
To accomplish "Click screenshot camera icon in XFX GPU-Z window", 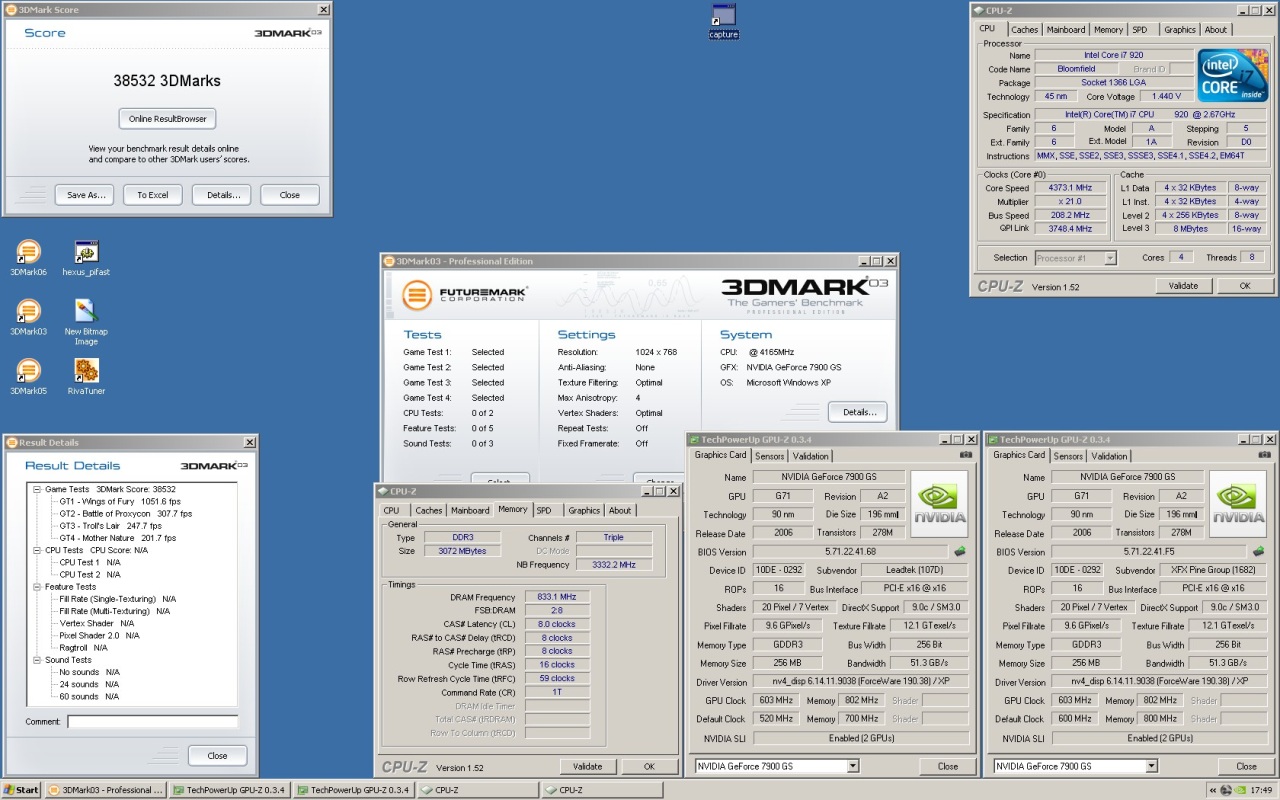I will click(1264, 455).
